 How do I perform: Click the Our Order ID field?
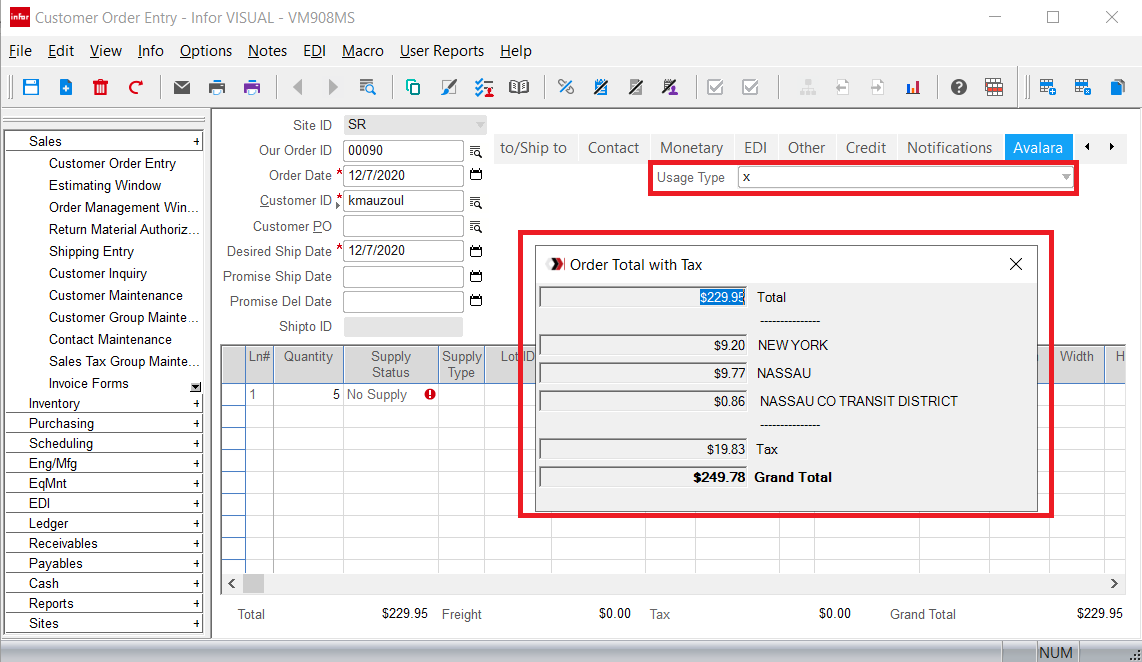[x=403, y=151]
